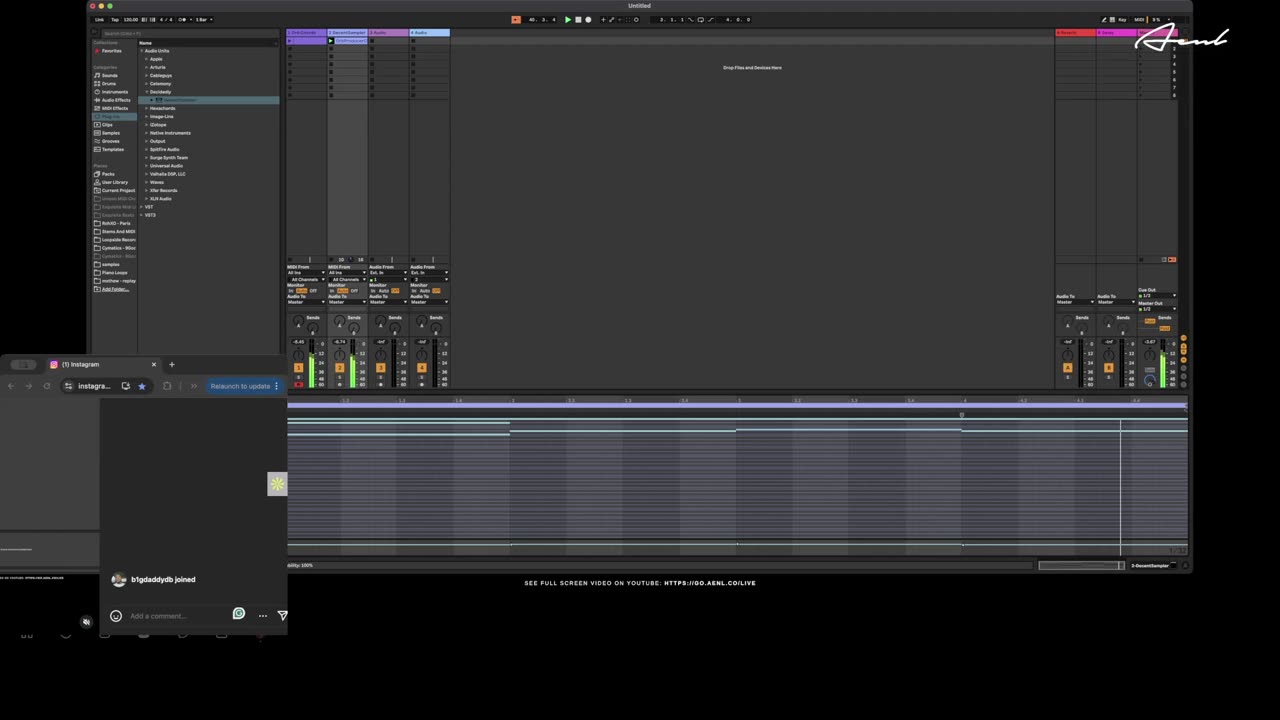The image size is (1280, 720).
Task: Select Favorites collection in browser
Action: (x=111, y=51)
